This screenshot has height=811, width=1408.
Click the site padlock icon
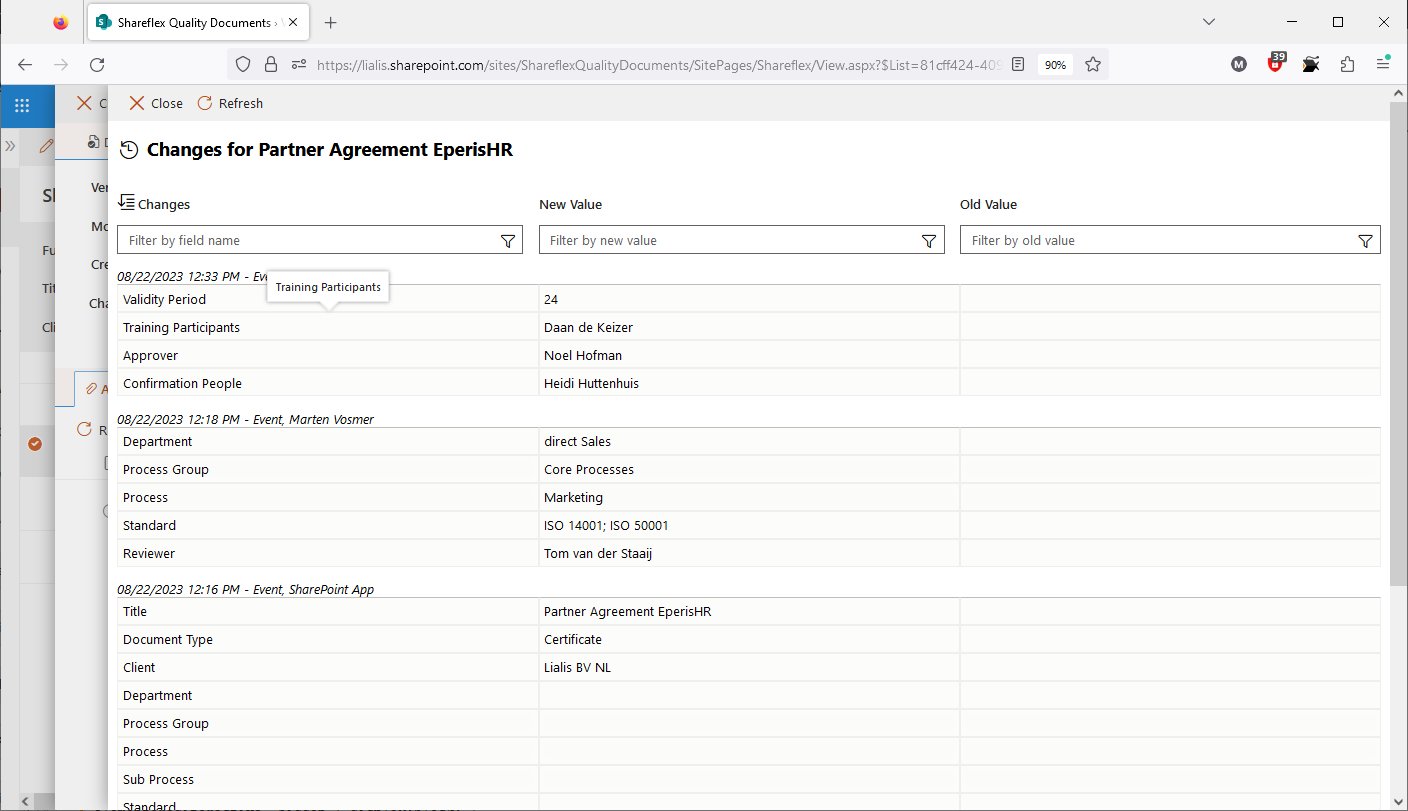coord(270,64)
